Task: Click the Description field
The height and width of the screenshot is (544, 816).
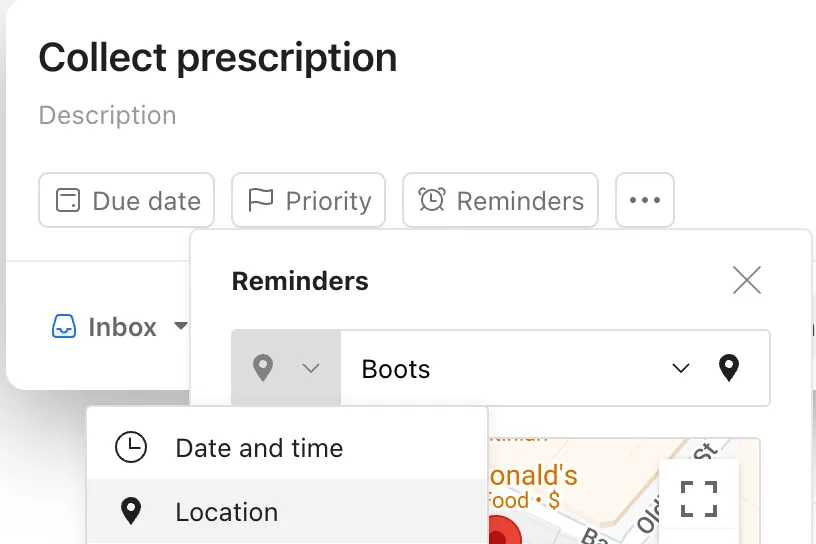Action: (x=108, y=115)
